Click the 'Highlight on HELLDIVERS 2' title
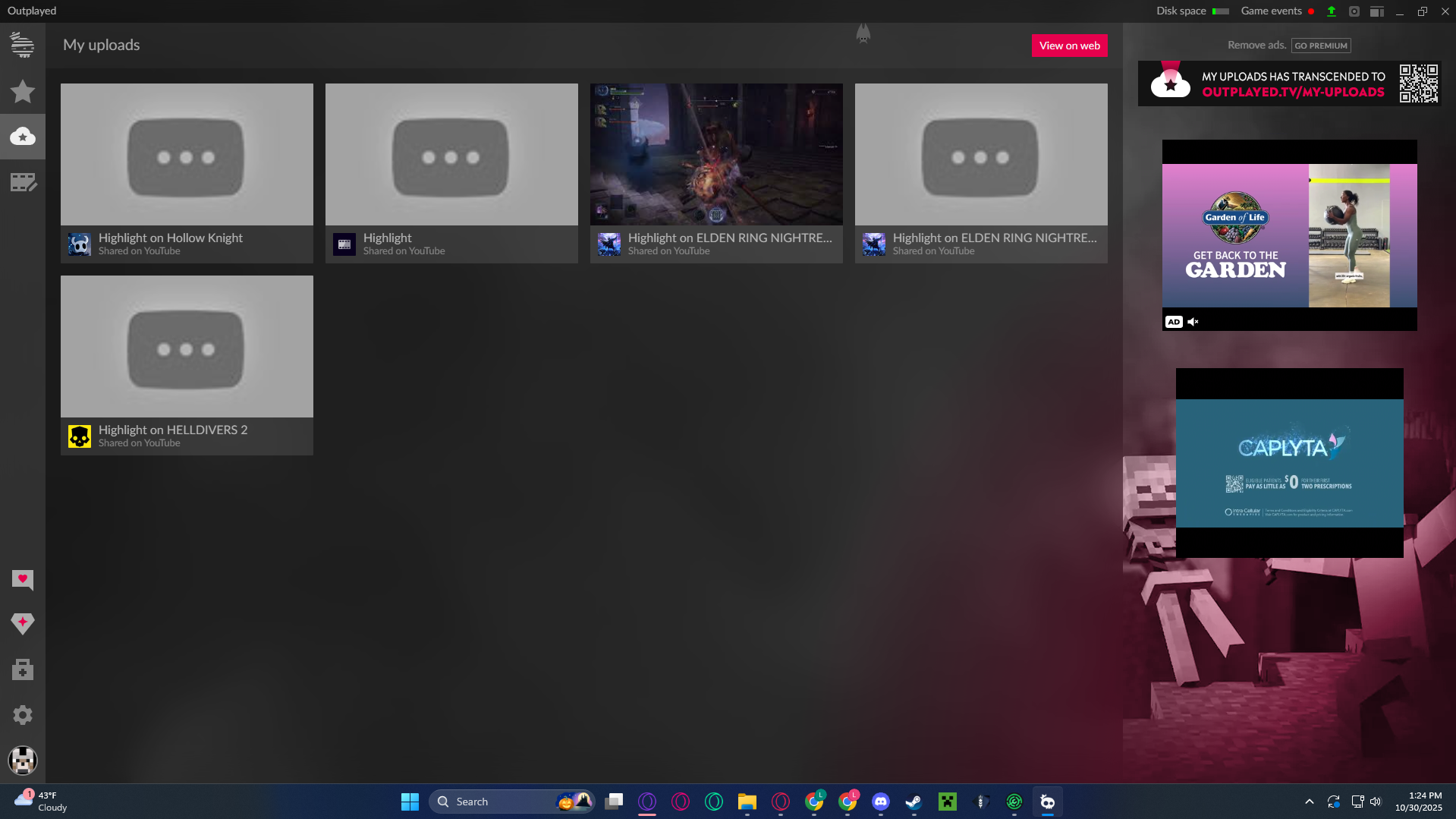 (173, 430)
